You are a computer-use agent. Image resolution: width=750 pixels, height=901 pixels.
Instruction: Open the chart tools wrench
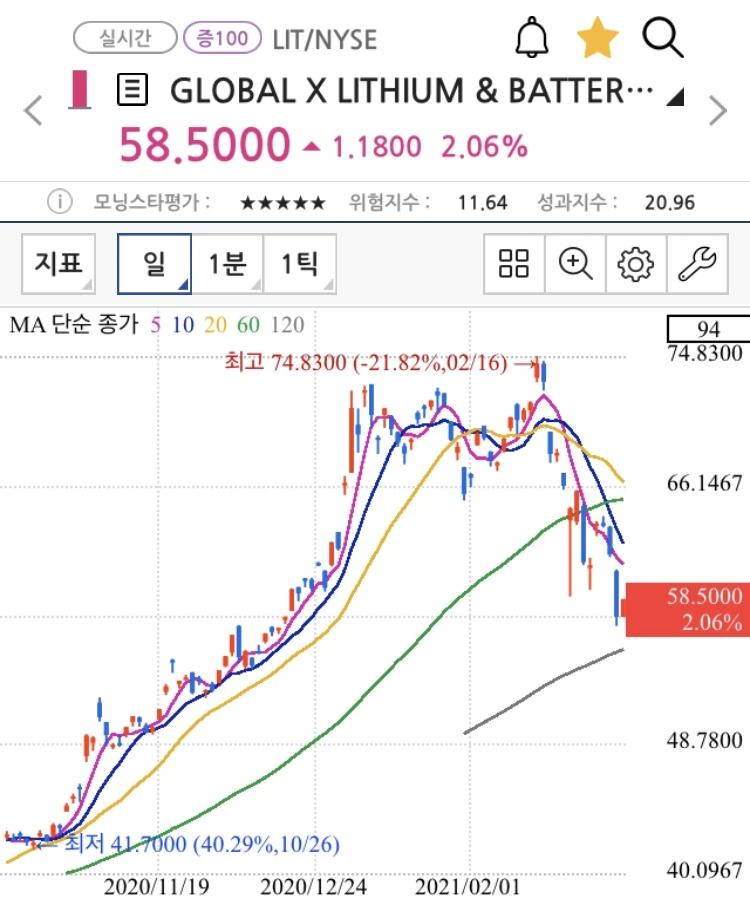pyautogui.click(x=697, y=264)
